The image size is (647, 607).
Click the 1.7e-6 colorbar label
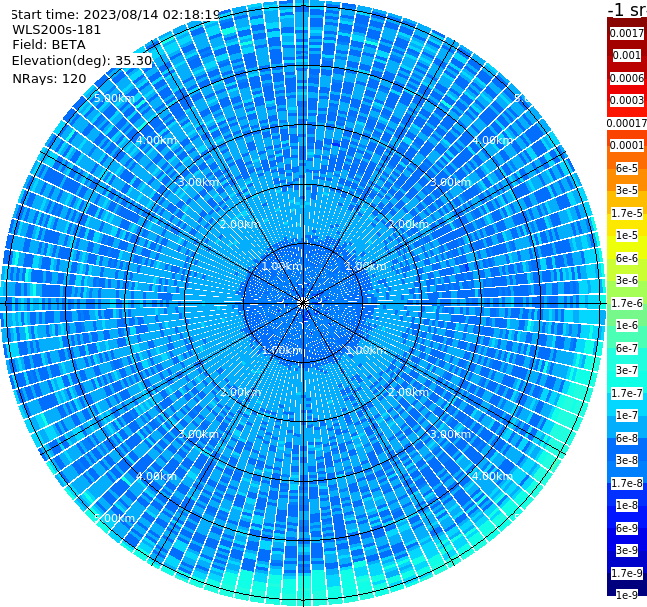[x=627, y=303]
